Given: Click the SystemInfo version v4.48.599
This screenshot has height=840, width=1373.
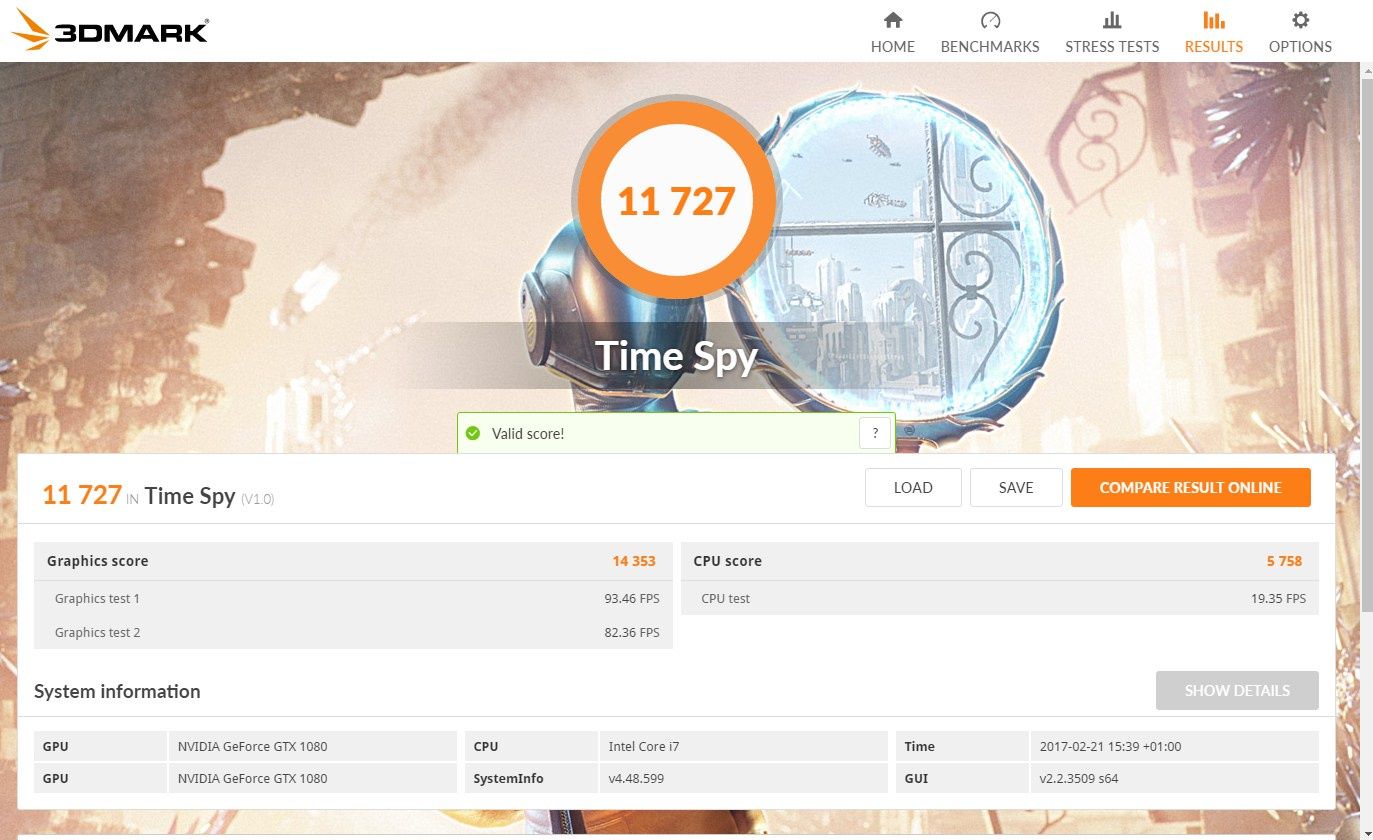Looking at the screenshot, I should click(636, 778).
